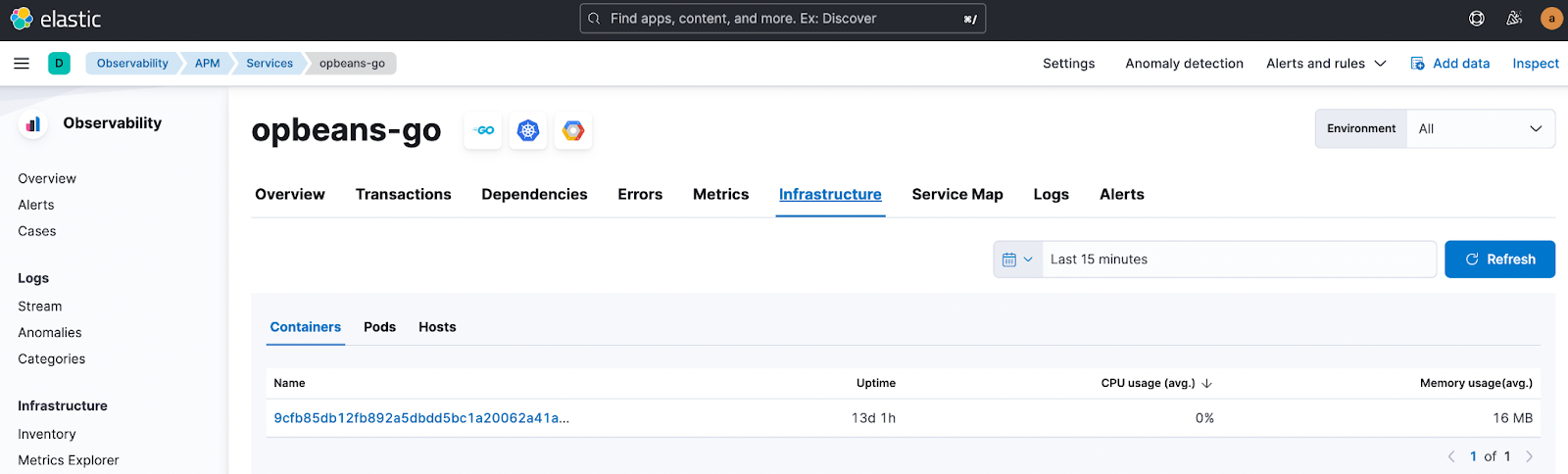The width and height of the screenshot is (1568, 474).
Task: Click the 0% CPU usage cell
Action: 1204,418
